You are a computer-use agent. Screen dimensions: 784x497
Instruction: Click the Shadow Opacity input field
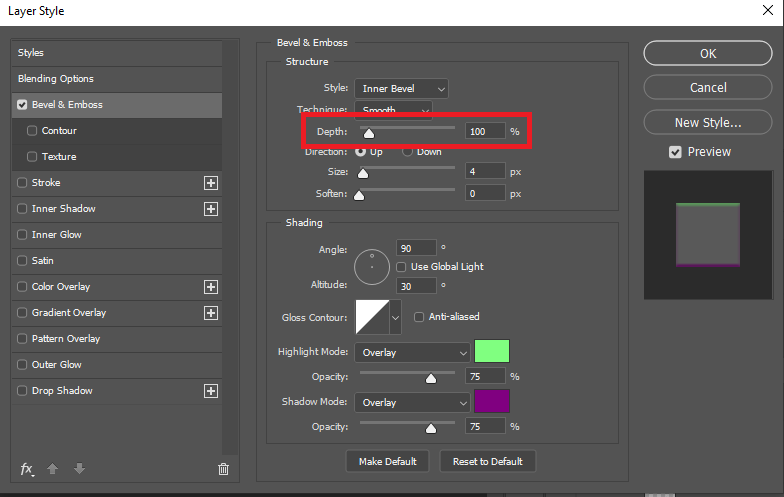point(485,426)
